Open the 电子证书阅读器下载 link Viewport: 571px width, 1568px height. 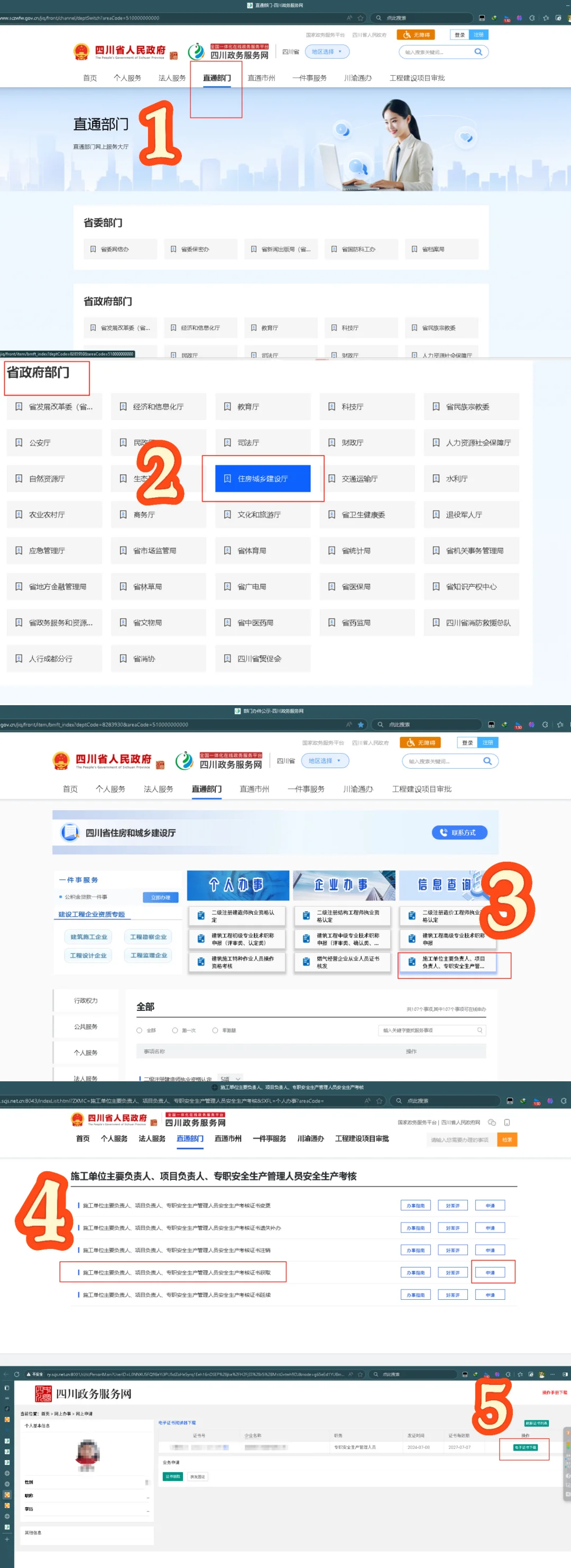coord(177,1423)
